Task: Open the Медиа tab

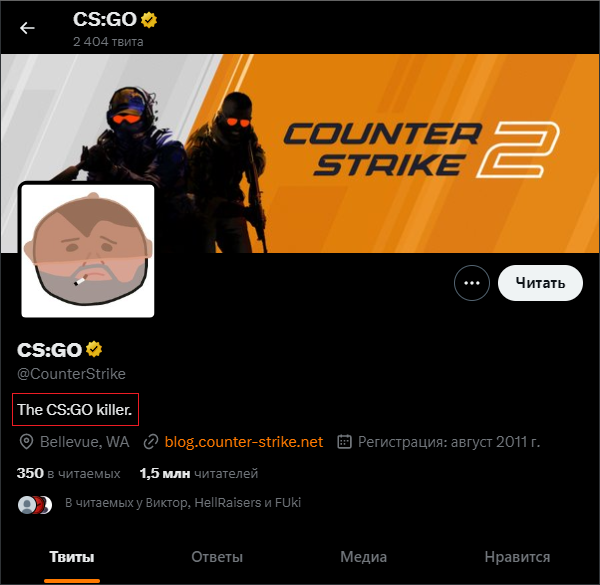Action: pyautogui.click(x=364, y=557)
